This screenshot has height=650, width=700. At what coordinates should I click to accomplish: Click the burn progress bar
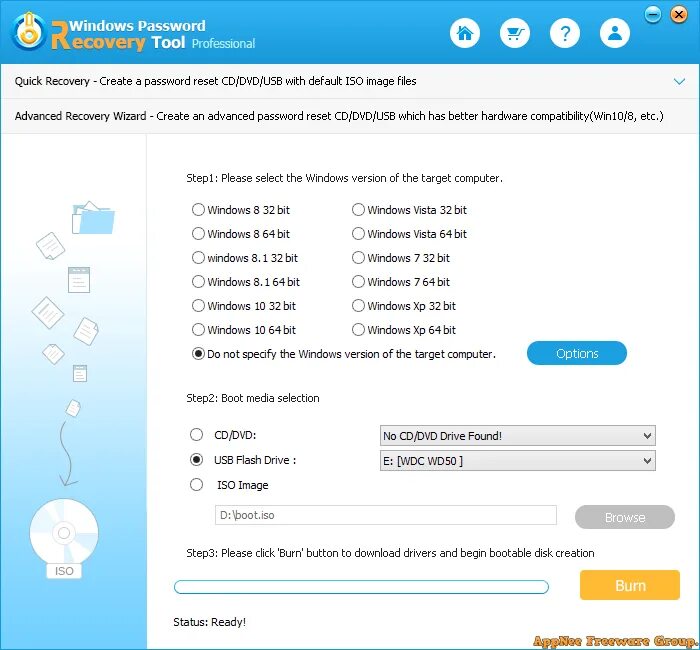coord(361,587)
